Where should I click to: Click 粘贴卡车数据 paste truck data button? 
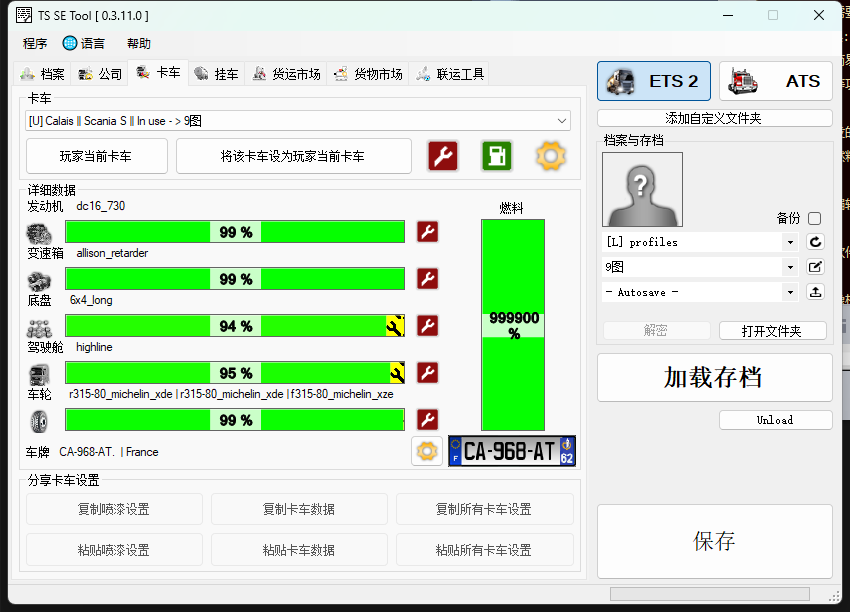(299, 550)
